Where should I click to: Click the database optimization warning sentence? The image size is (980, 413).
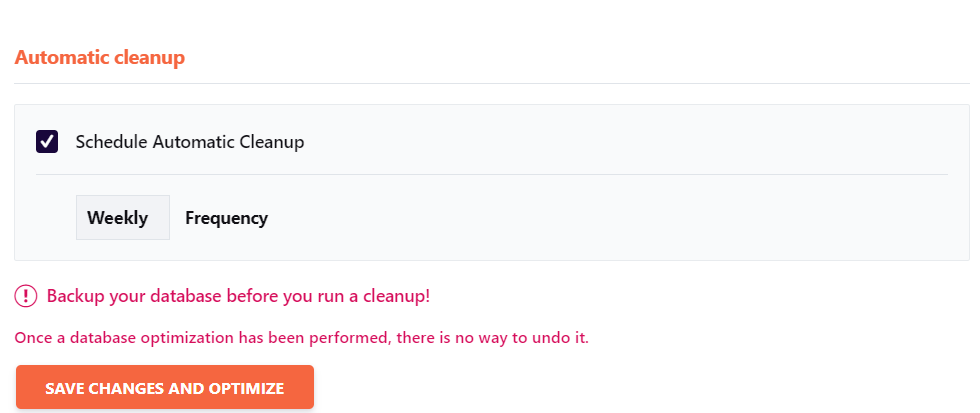pyautogui.click(x=301, y=339)
